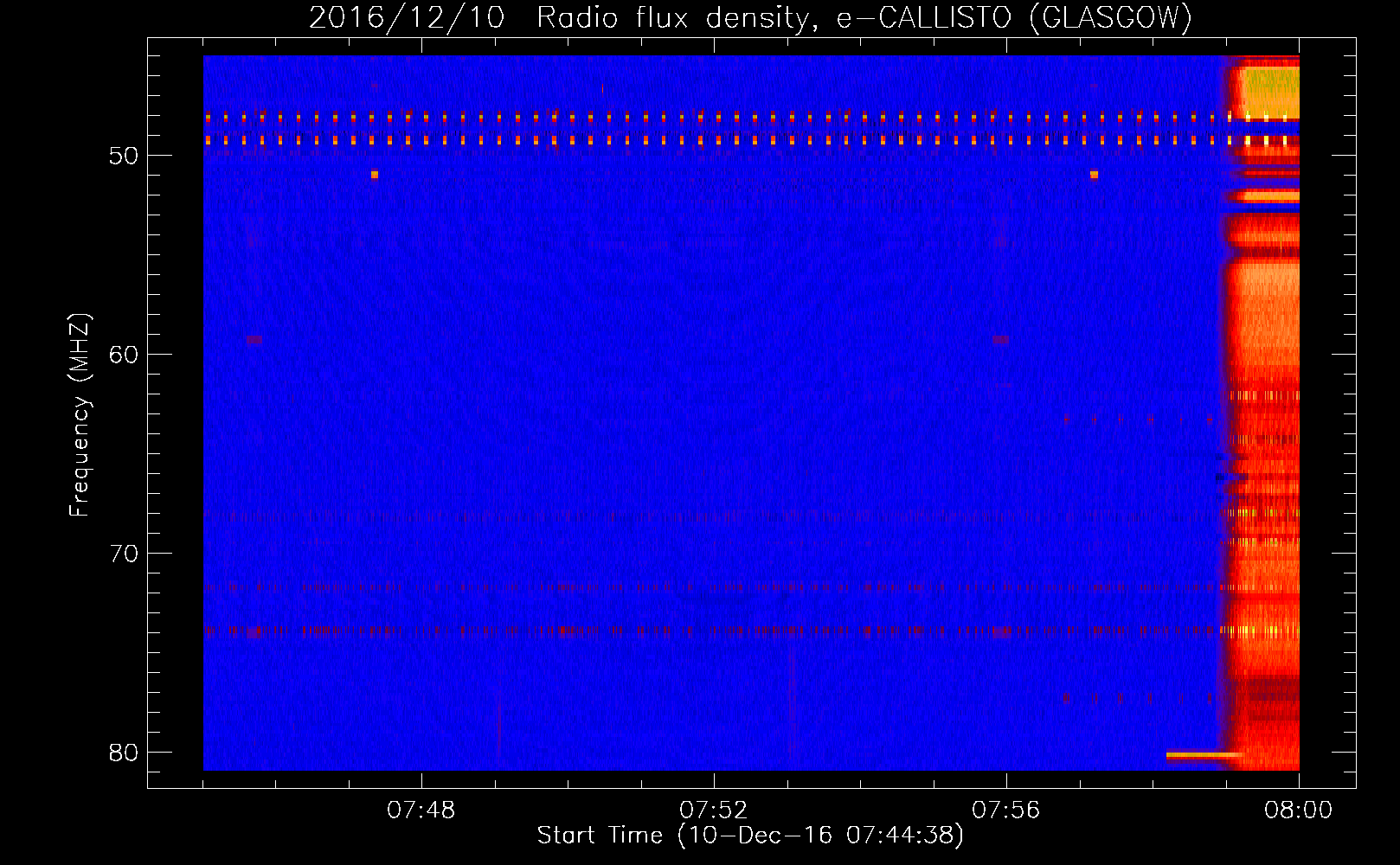Screen dimensions: 1400x865
Task: Select the '07:48' time axis label
Action: tap(421, 811)
